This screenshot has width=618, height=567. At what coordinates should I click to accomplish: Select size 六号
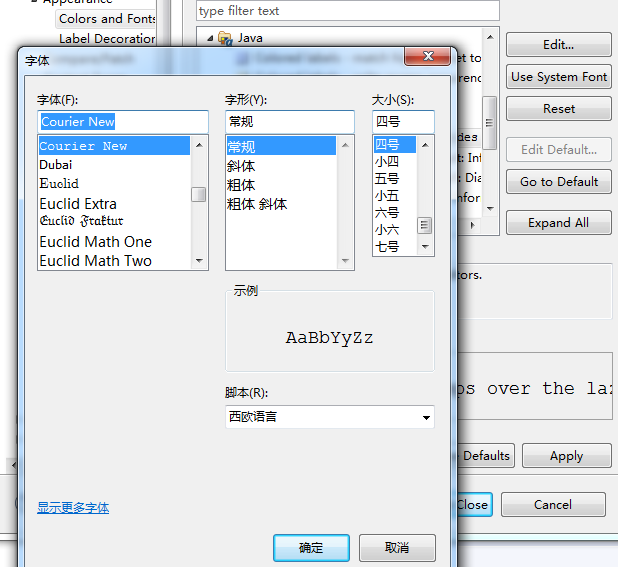[395, 212]
